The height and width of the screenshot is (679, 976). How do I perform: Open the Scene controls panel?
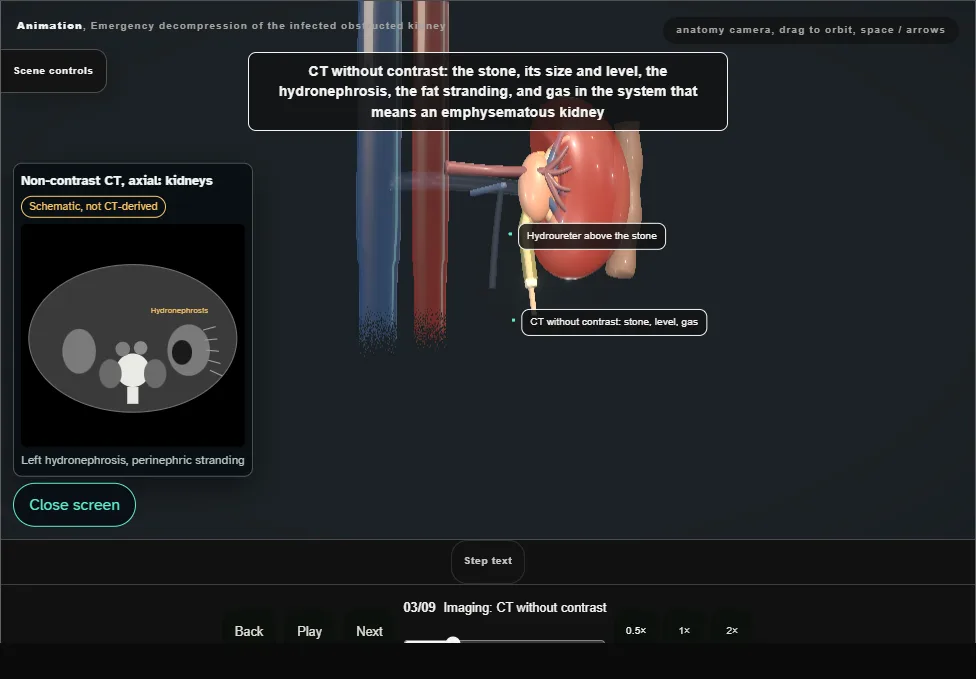pyautogui.click(x=54, y=71)
